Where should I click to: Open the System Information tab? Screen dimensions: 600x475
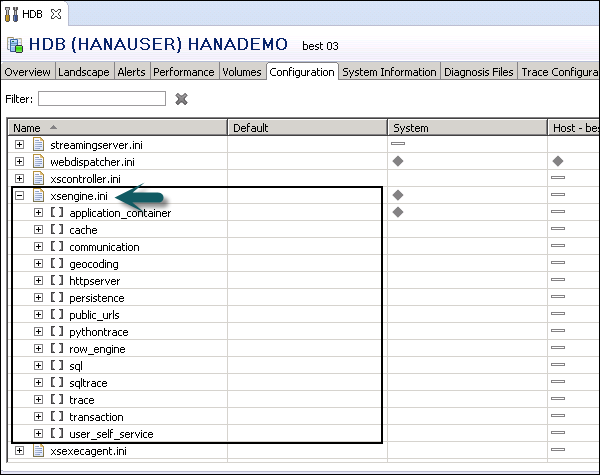(389, 72)
